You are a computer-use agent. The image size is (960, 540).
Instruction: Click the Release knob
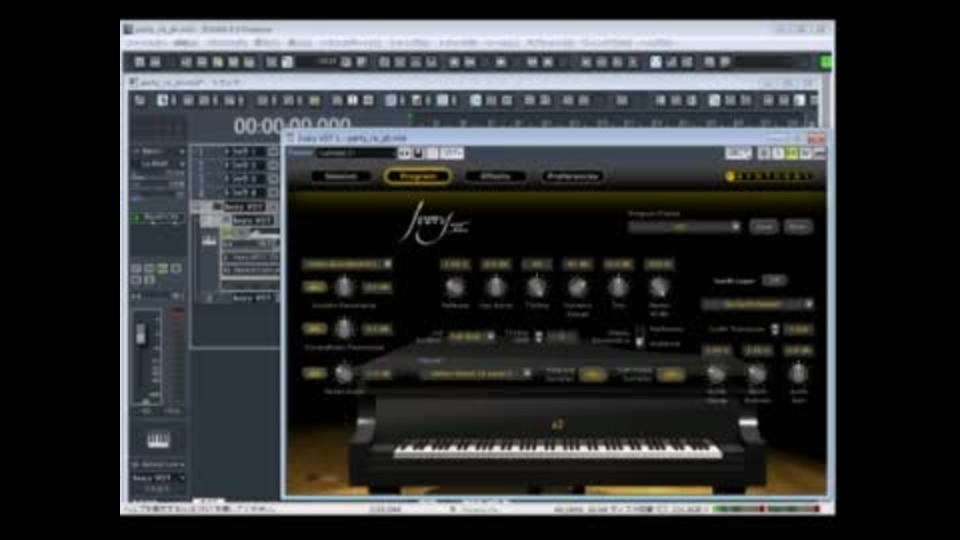[x=455, y=287]
